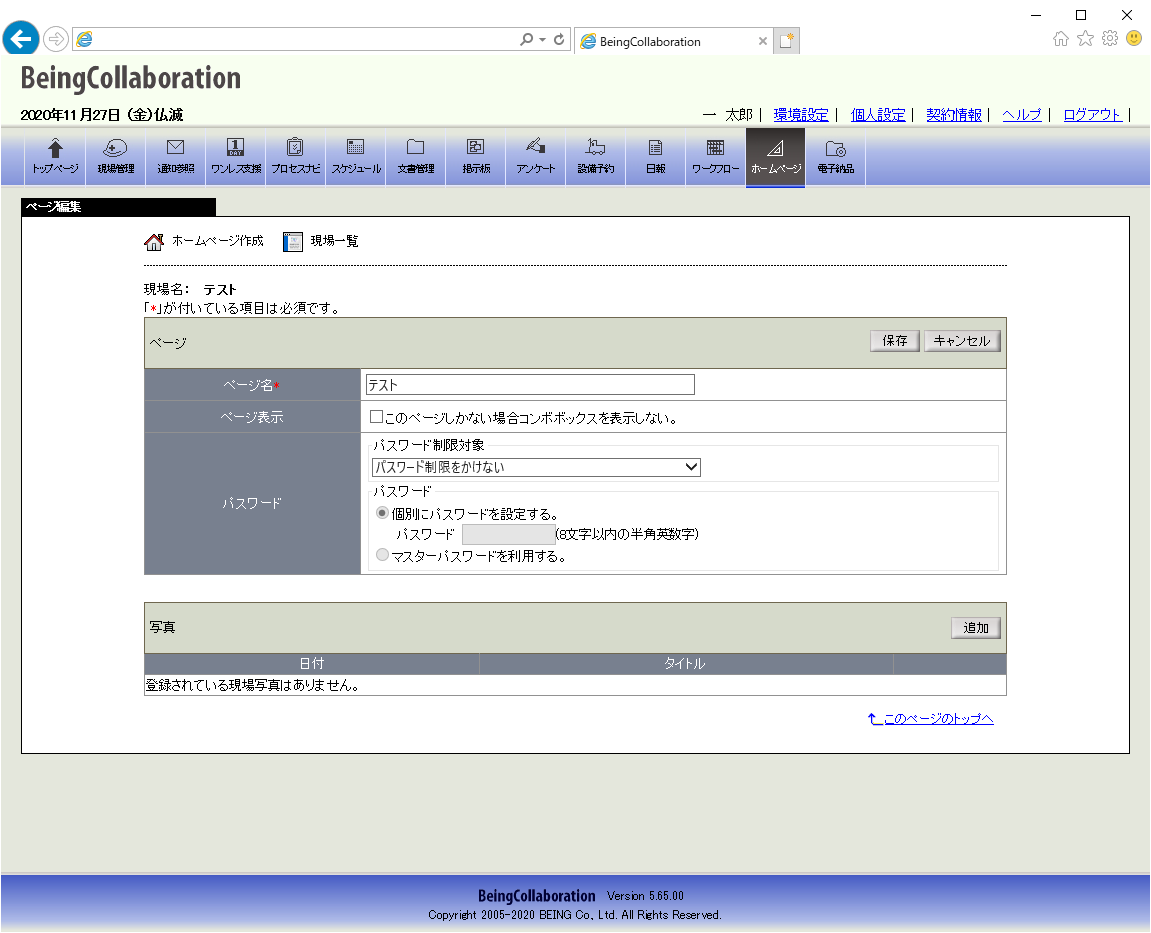Screen dimensions: 1151x933
Task: Expand パスワード制限対象 dropdown
Action: [x=536, y=467]
